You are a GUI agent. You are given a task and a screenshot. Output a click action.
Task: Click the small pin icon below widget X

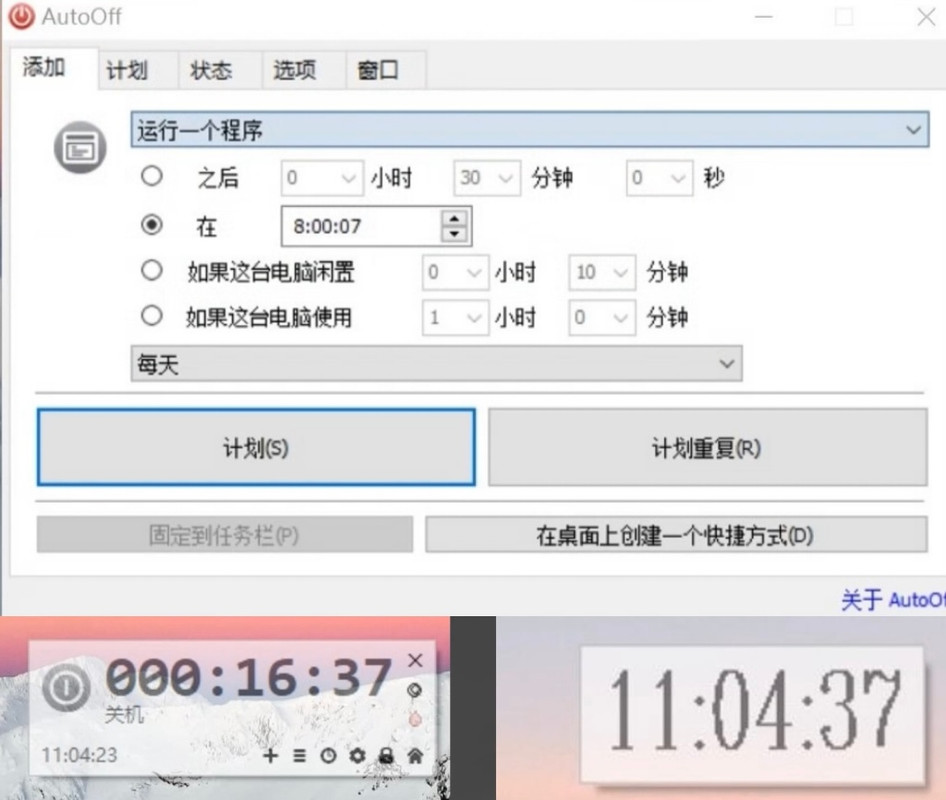click(x=414, y=690)
